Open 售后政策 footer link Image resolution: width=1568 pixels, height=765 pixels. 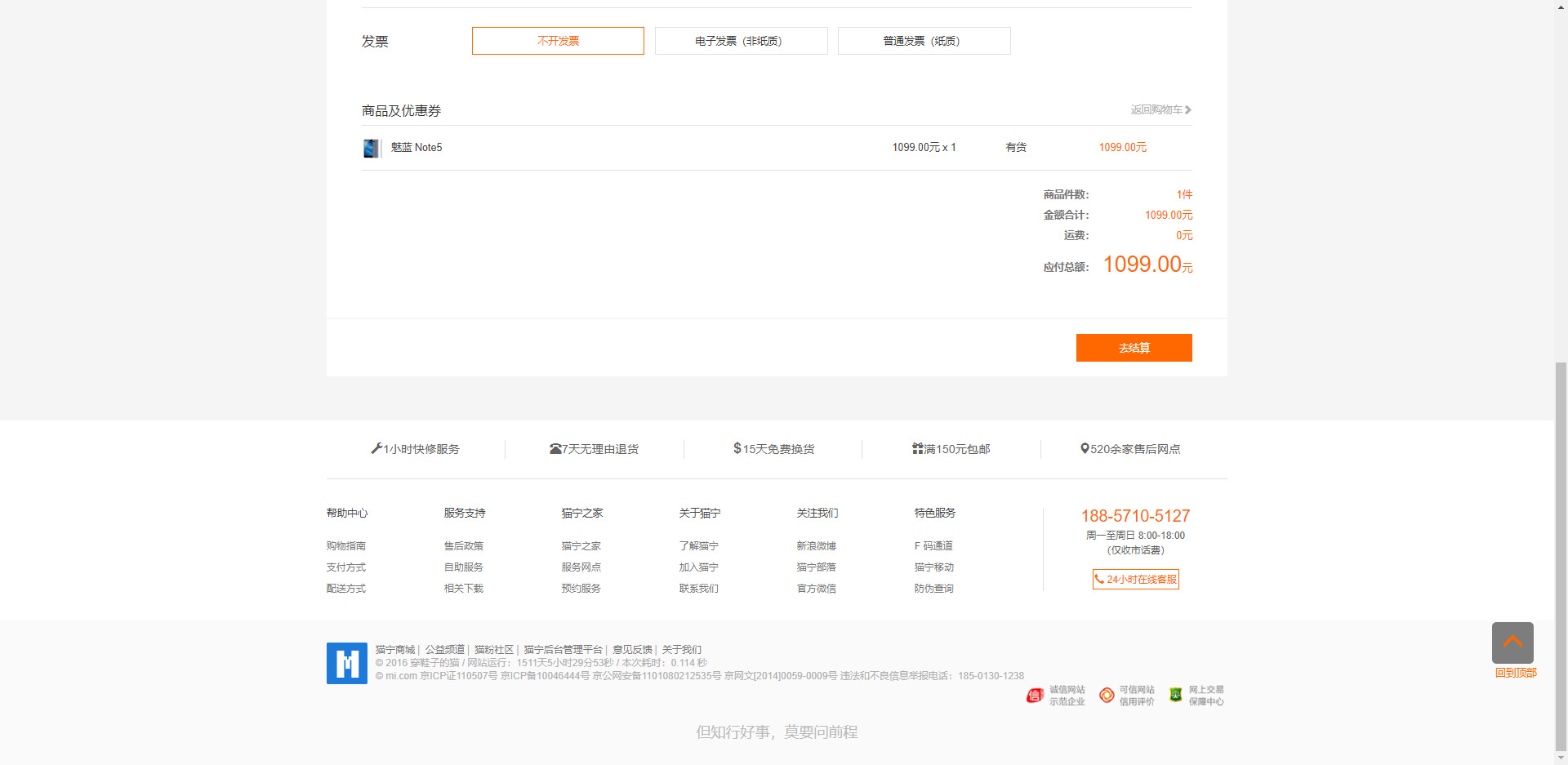point(464,546)
